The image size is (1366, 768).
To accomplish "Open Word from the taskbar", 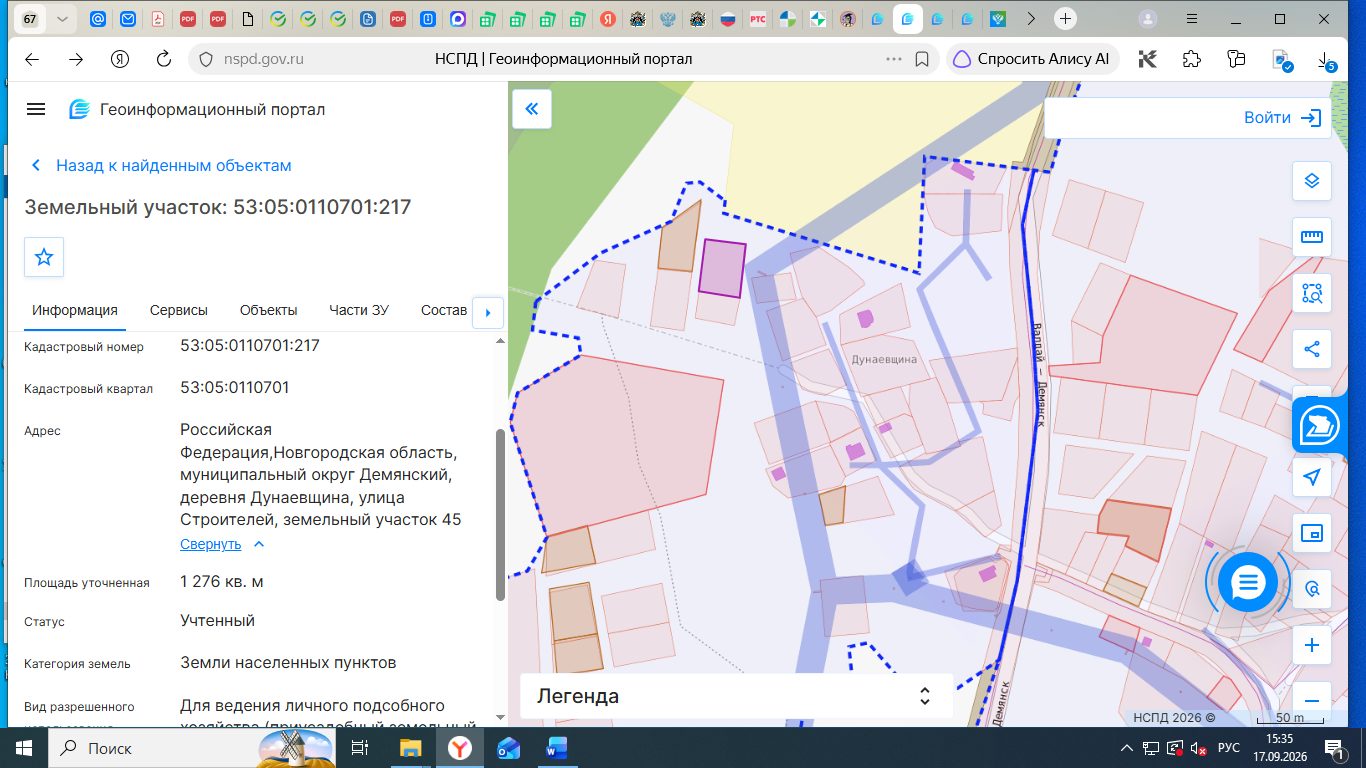I will [557, 748].
